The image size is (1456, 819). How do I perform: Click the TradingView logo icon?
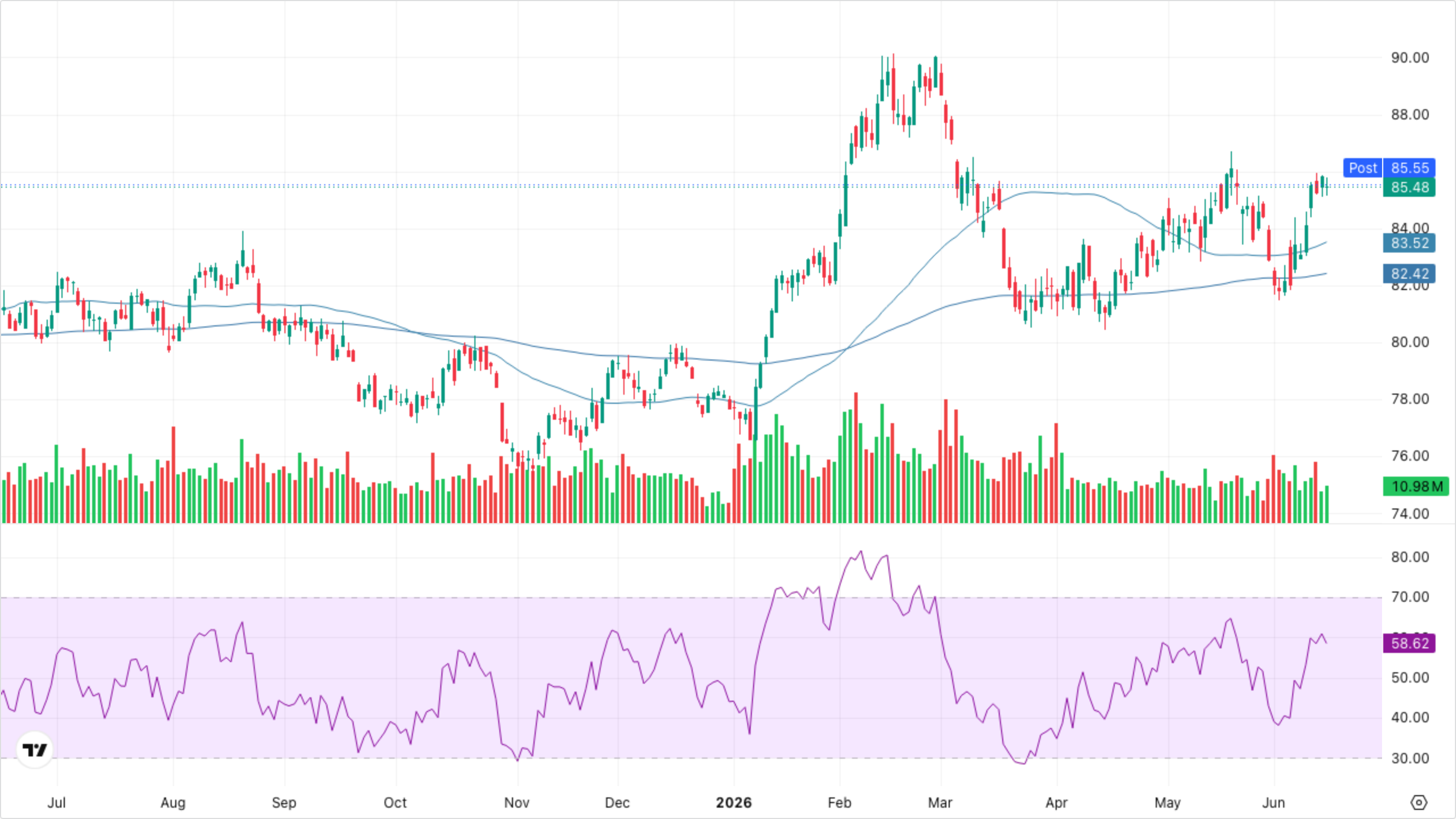(x=35, y=750)
